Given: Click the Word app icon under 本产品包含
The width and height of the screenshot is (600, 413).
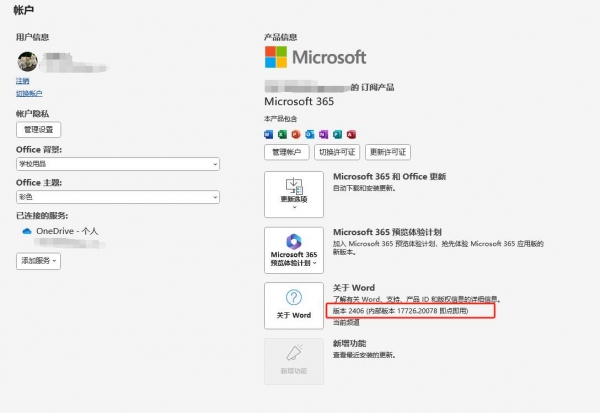Looking at the screenshot, I should pos(269,134).
